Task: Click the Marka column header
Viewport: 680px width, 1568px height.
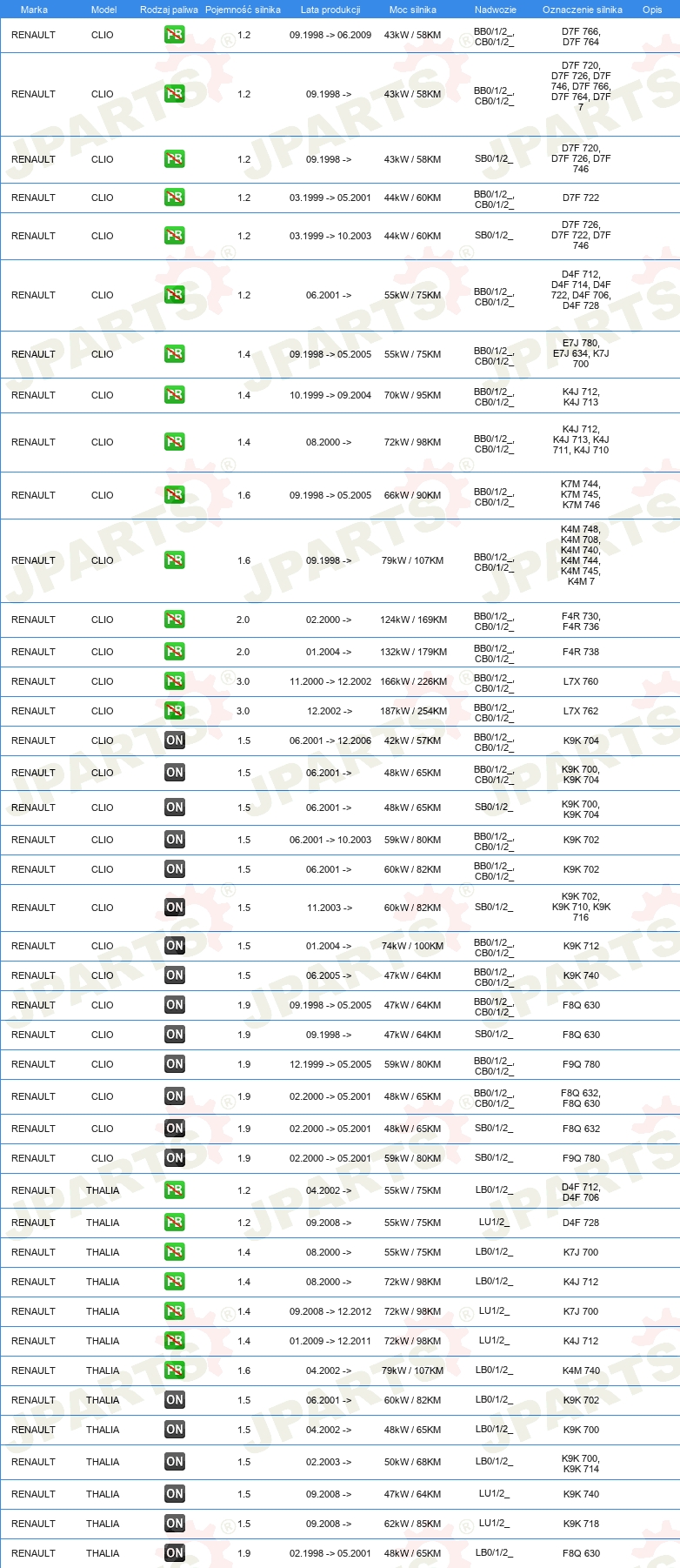Action: (34, 10)
